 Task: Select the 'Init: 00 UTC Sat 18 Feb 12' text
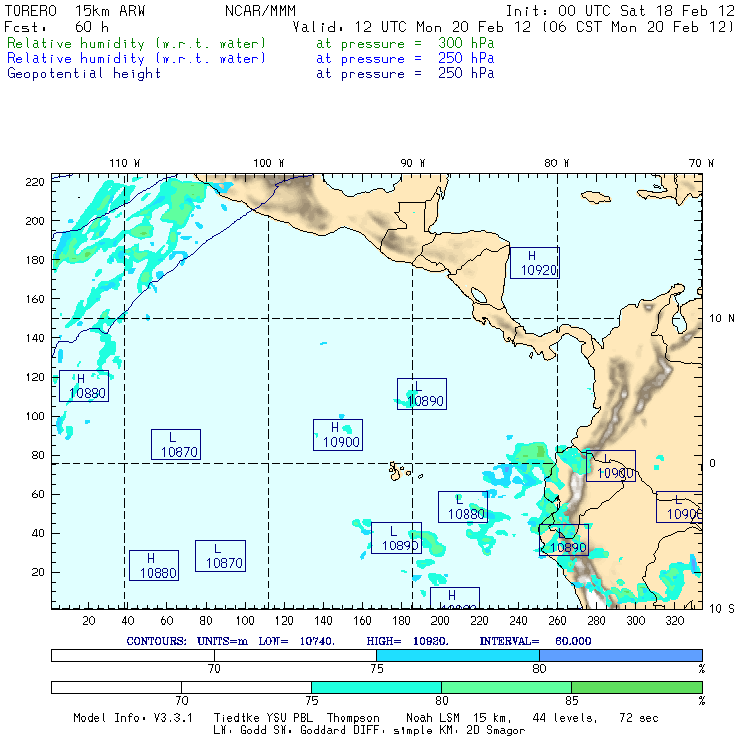620,11
